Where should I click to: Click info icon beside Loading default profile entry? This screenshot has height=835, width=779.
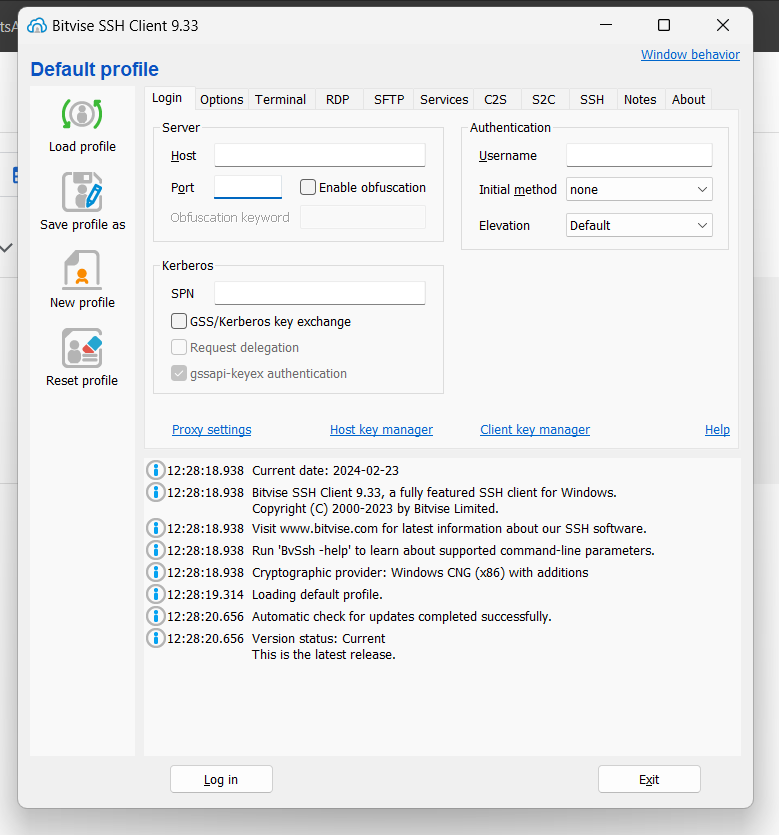point(155,594)
